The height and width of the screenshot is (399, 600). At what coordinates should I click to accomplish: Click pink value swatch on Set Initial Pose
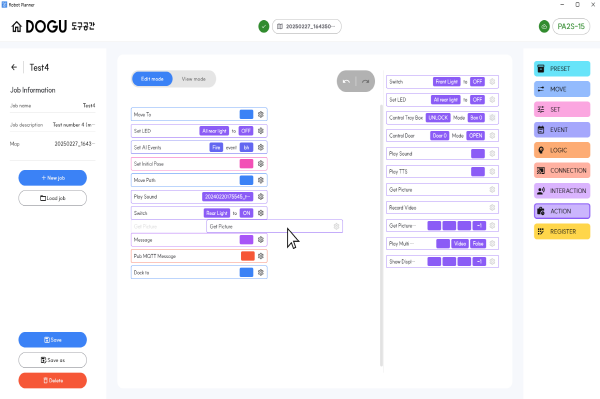(x=246, y=164)
